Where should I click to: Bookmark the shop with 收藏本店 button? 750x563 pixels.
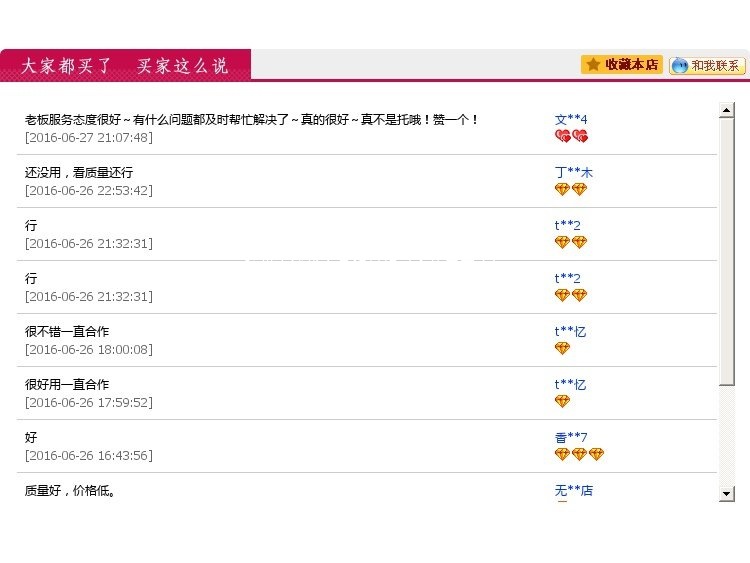622,64
